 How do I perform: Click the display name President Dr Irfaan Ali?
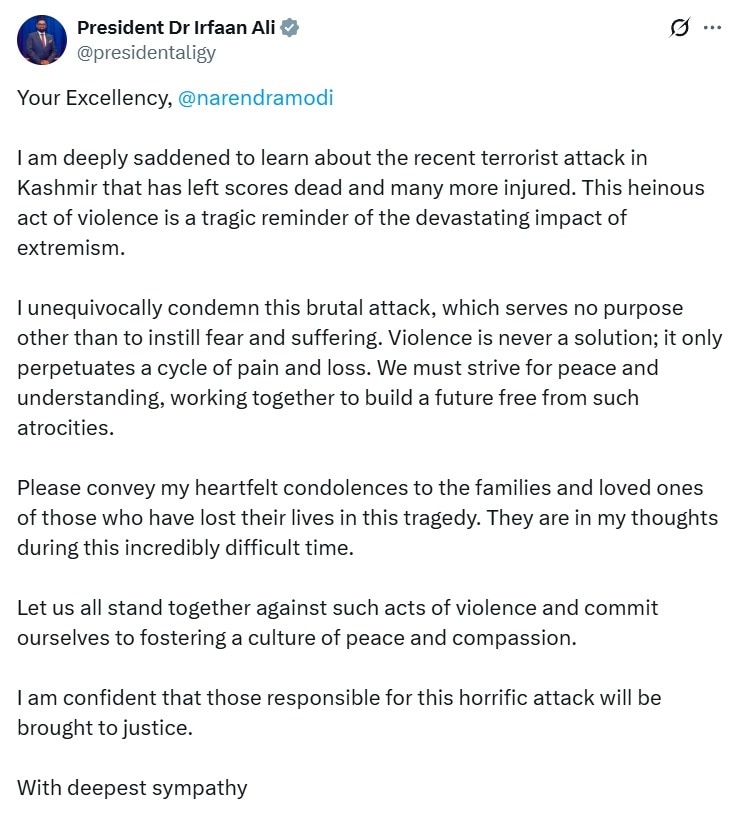175,29
